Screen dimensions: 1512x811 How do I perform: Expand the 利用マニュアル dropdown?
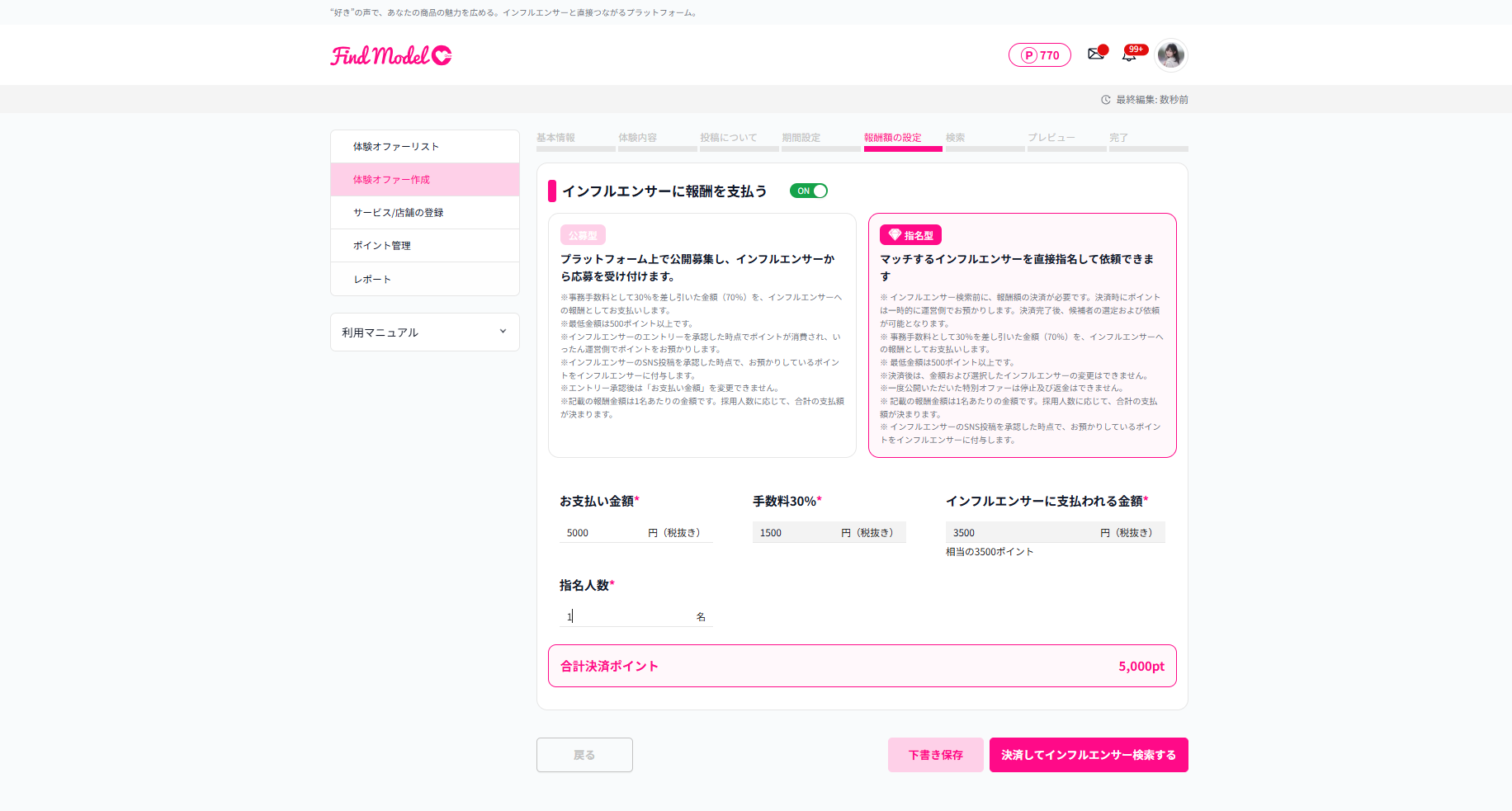425,332
